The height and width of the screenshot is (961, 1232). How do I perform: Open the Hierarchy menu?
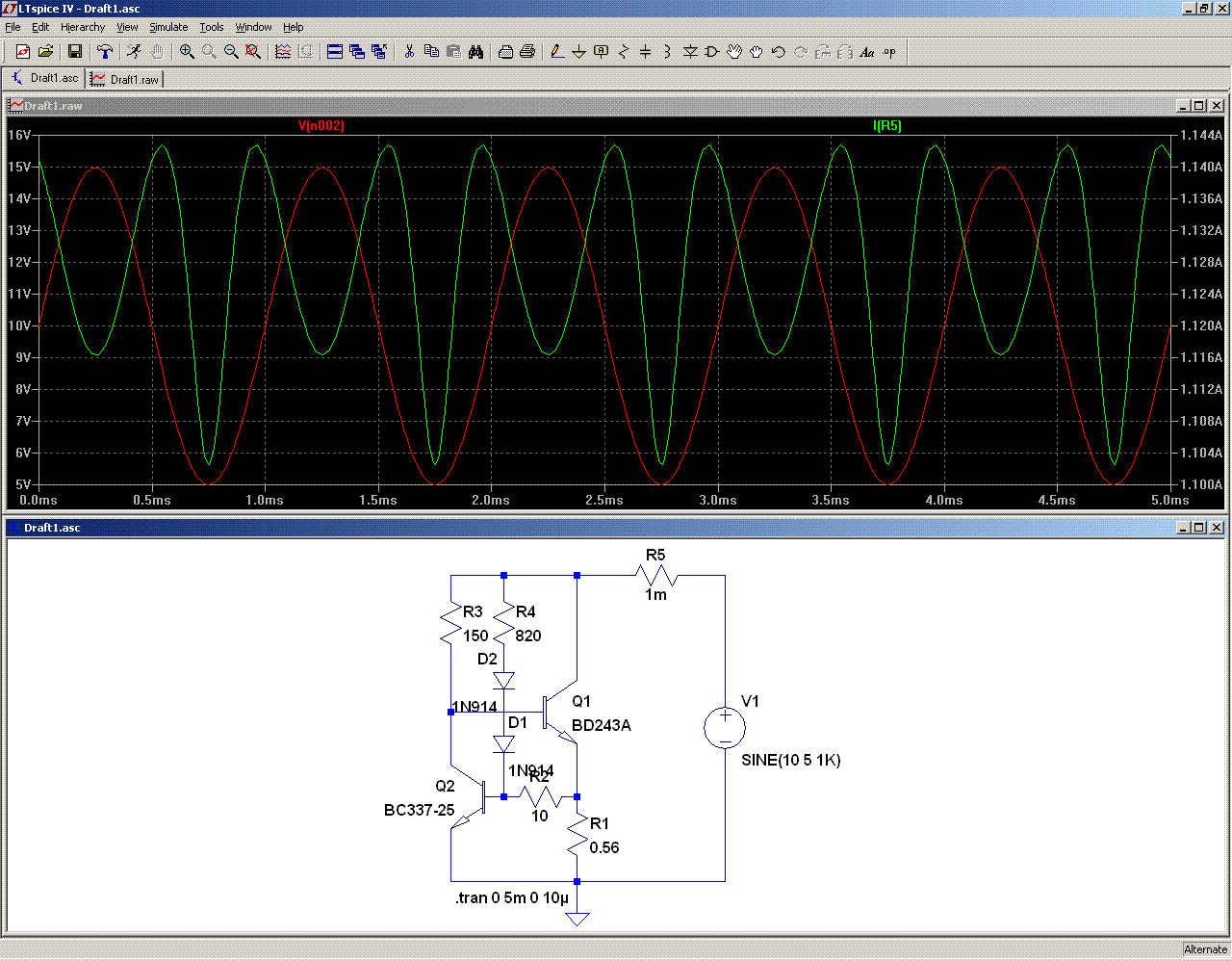pyautogui.click(x=83, y=27)
